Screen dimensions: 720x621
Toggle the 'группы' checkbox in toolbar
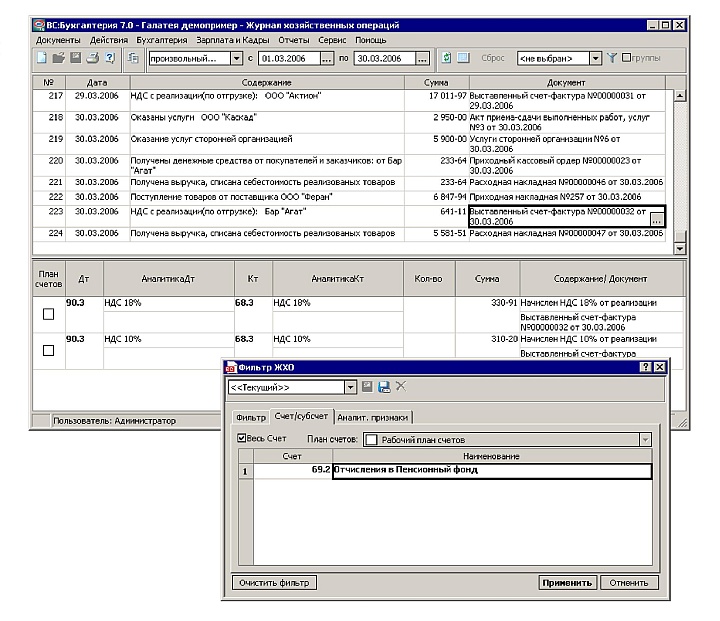626,59
